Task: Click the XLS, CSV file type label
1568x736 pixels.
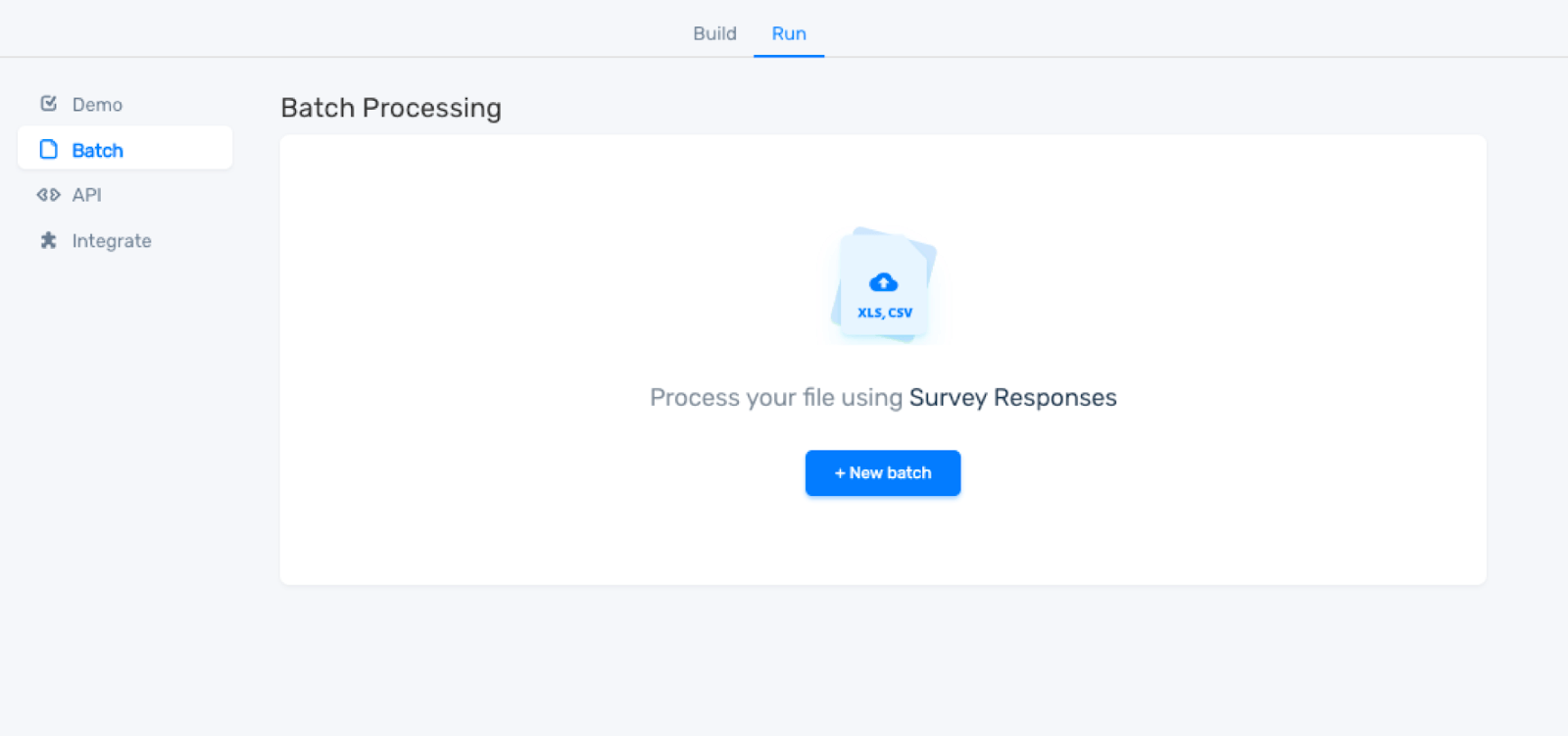Action: (884, 313)
